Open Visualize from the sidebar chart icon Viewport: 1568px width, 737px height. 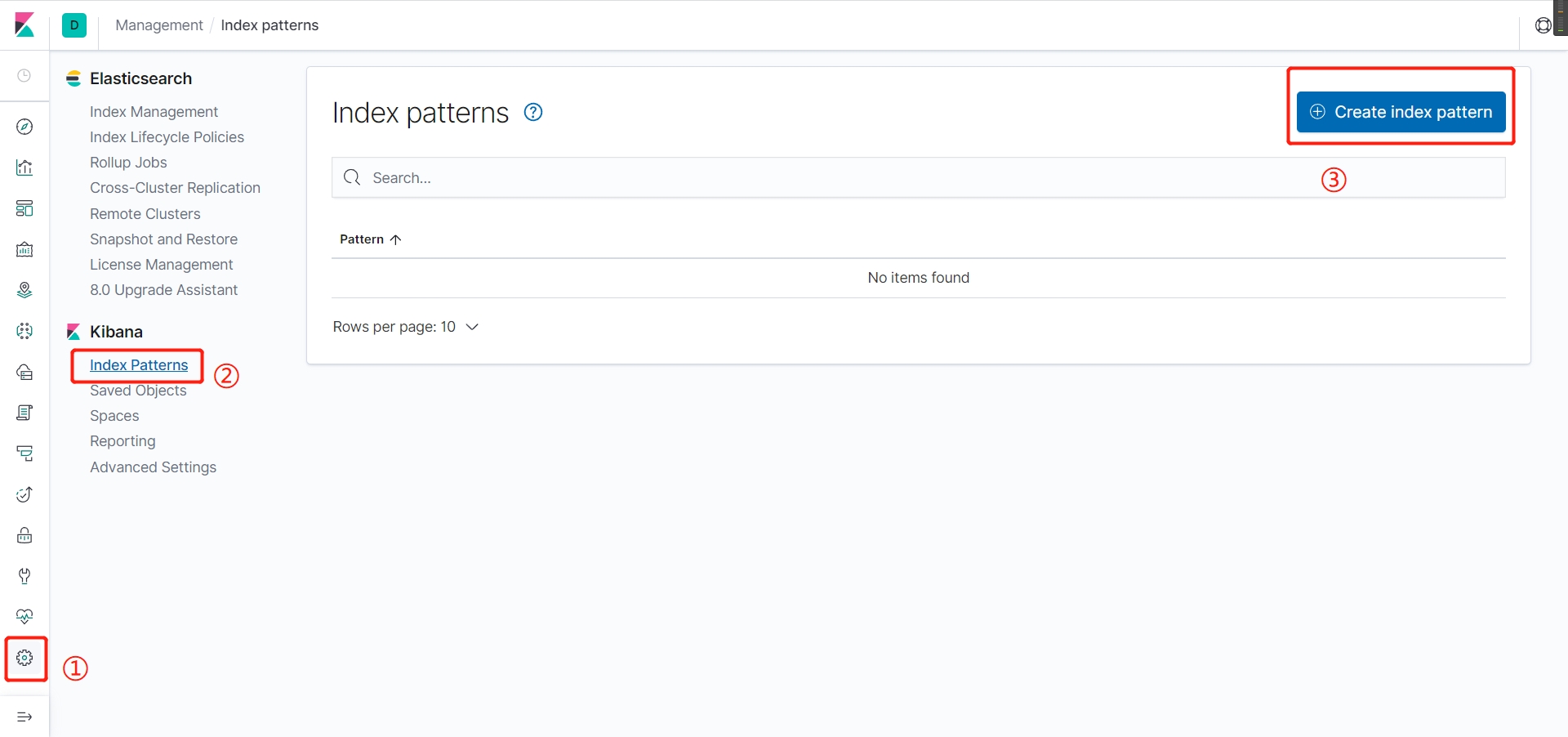(x=24, y=167)
